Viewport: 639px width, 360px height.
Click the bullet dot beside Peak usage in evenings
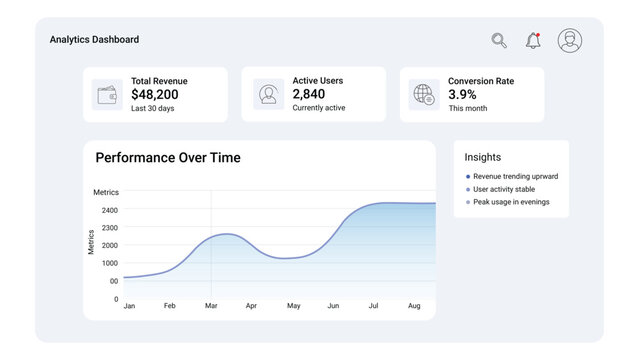[x=468, y=202]
